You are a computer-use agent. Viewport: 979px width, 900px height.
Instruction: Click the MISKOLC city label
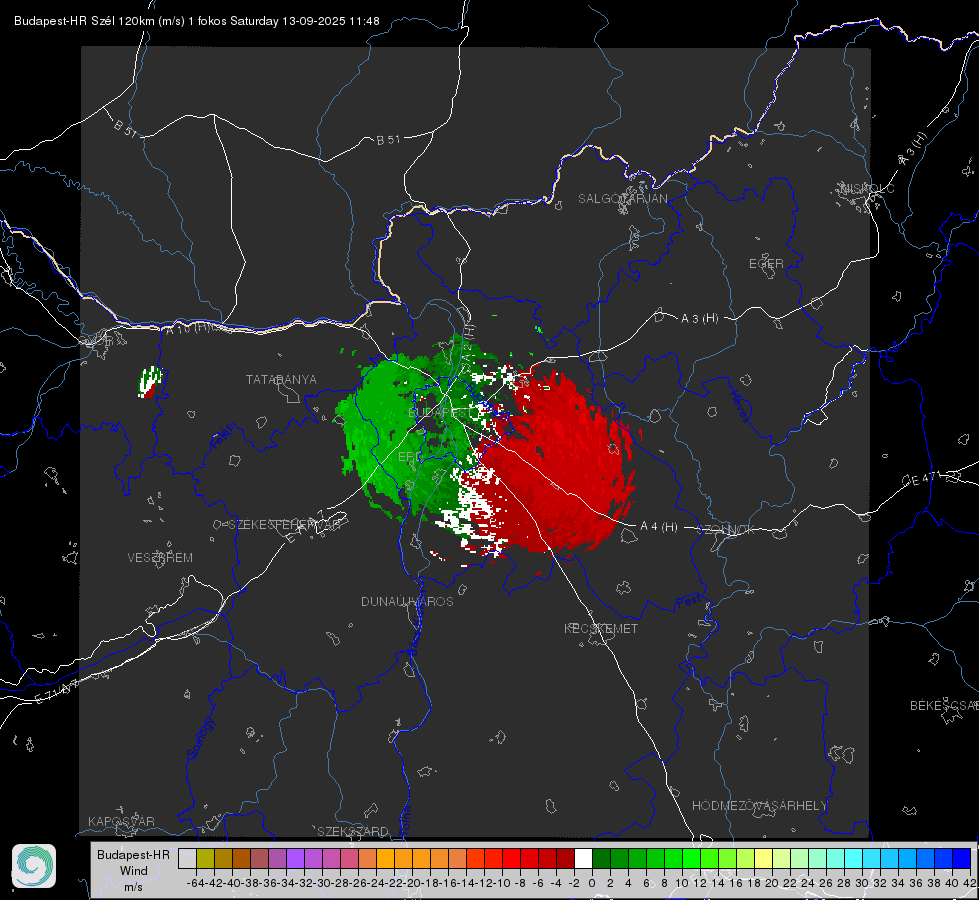(x=867, y=188)
